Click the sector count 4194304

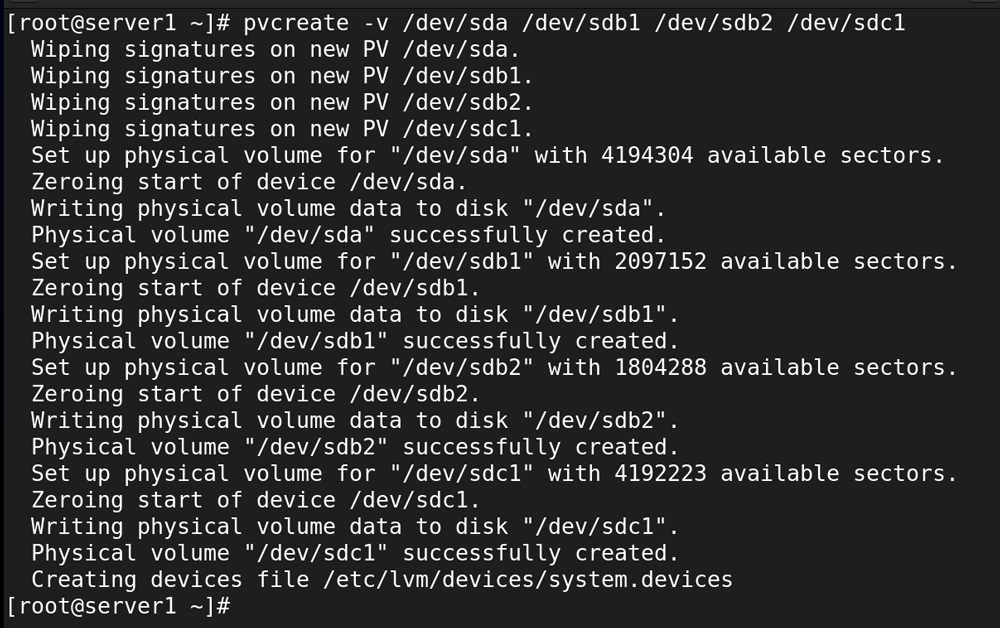click(x=647, y=156)
